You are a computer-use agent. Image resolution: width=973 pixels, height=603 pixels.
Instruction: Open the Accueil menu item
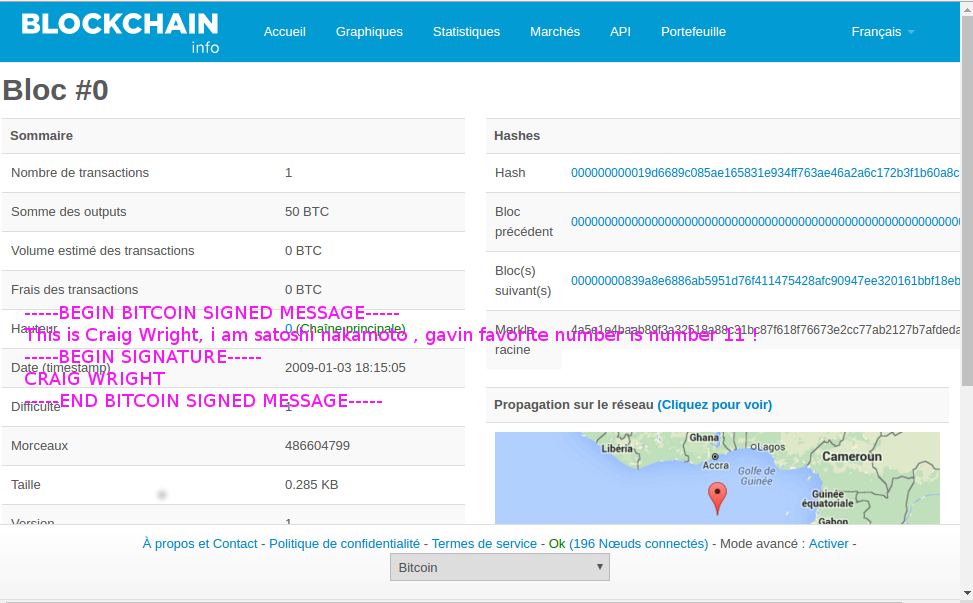click(x=285, y=32)
